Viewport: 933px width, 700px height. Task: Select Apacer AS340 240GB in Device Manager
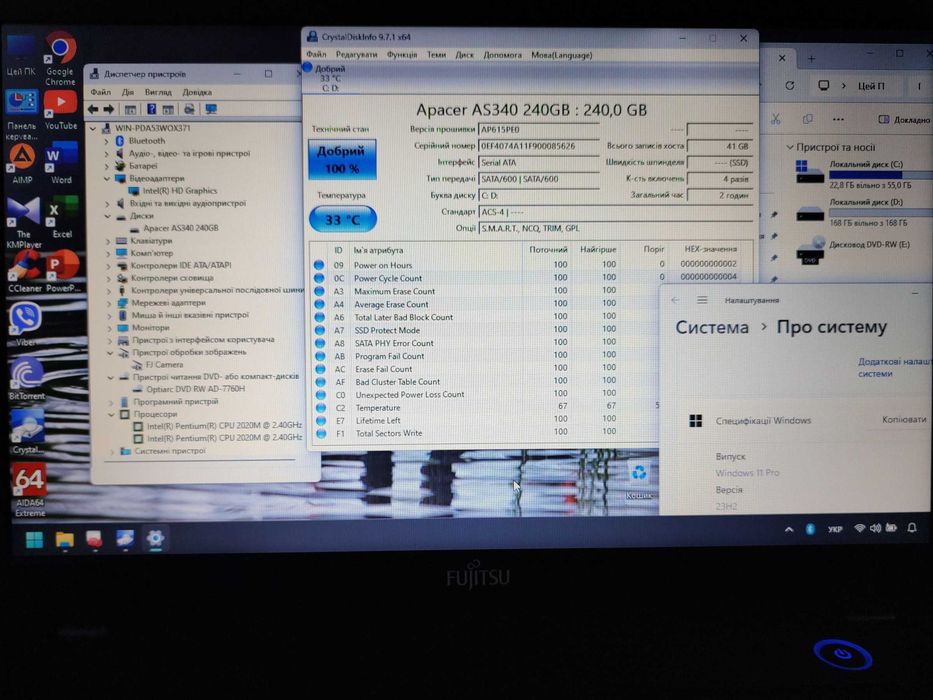181,228
